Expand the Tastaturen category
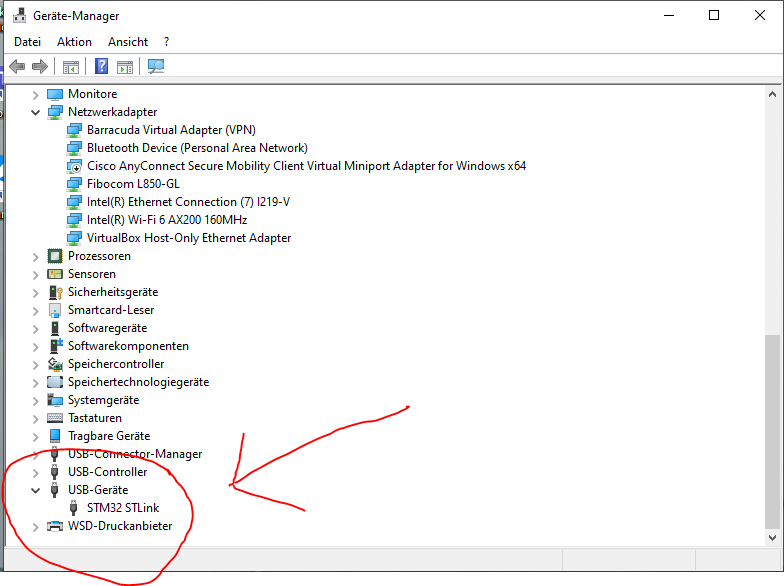Screen dimensions: 784x586 point(36,418)
